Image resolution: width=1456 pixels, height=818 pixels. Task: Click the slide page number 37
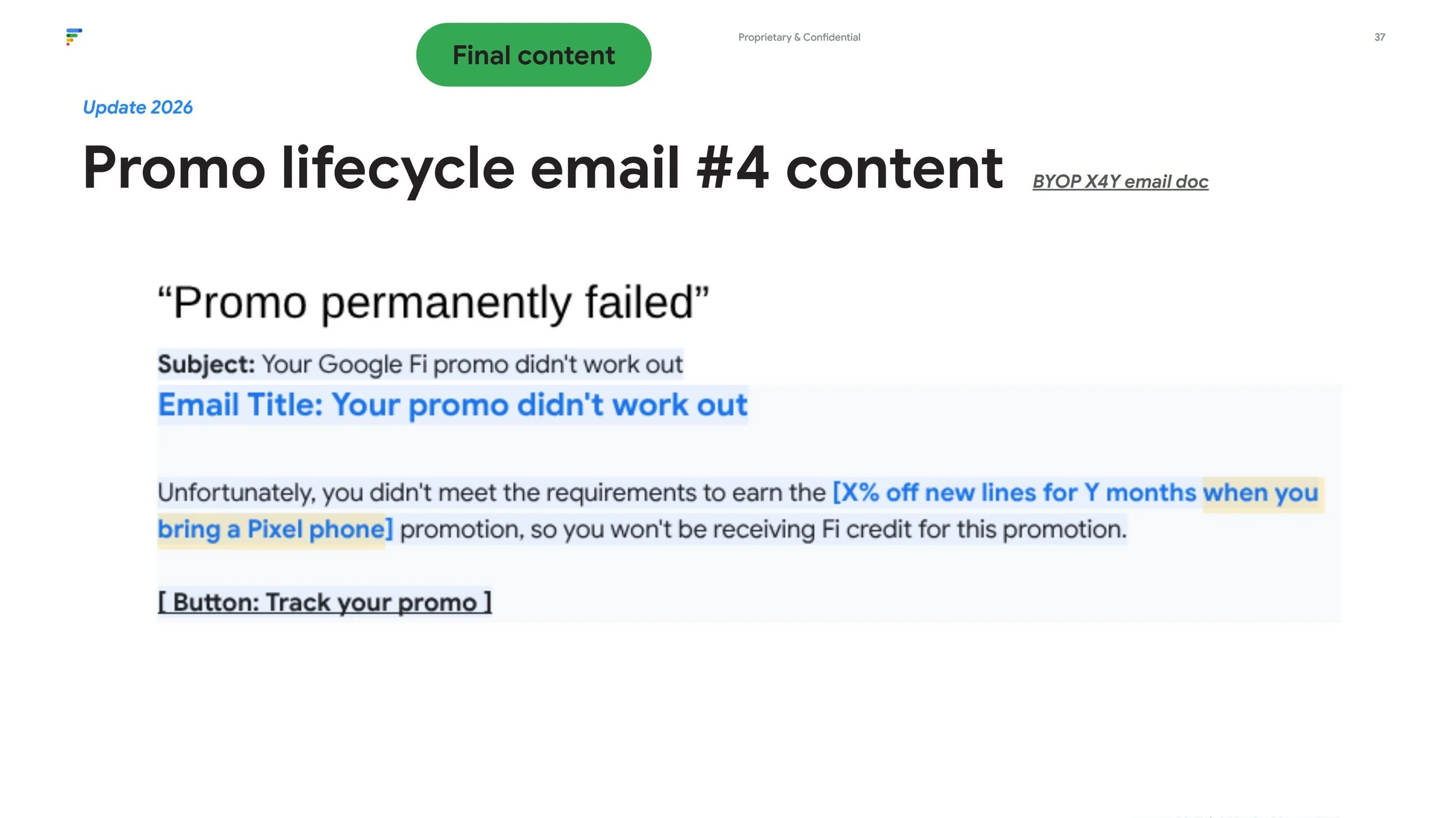pyautogui.click(x=1379, y=37)
